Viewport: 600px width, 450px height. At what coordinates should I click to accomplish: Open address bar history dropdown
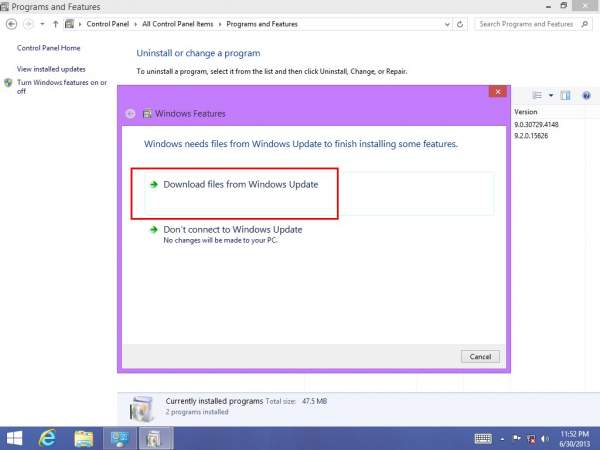tap(447, 24)
